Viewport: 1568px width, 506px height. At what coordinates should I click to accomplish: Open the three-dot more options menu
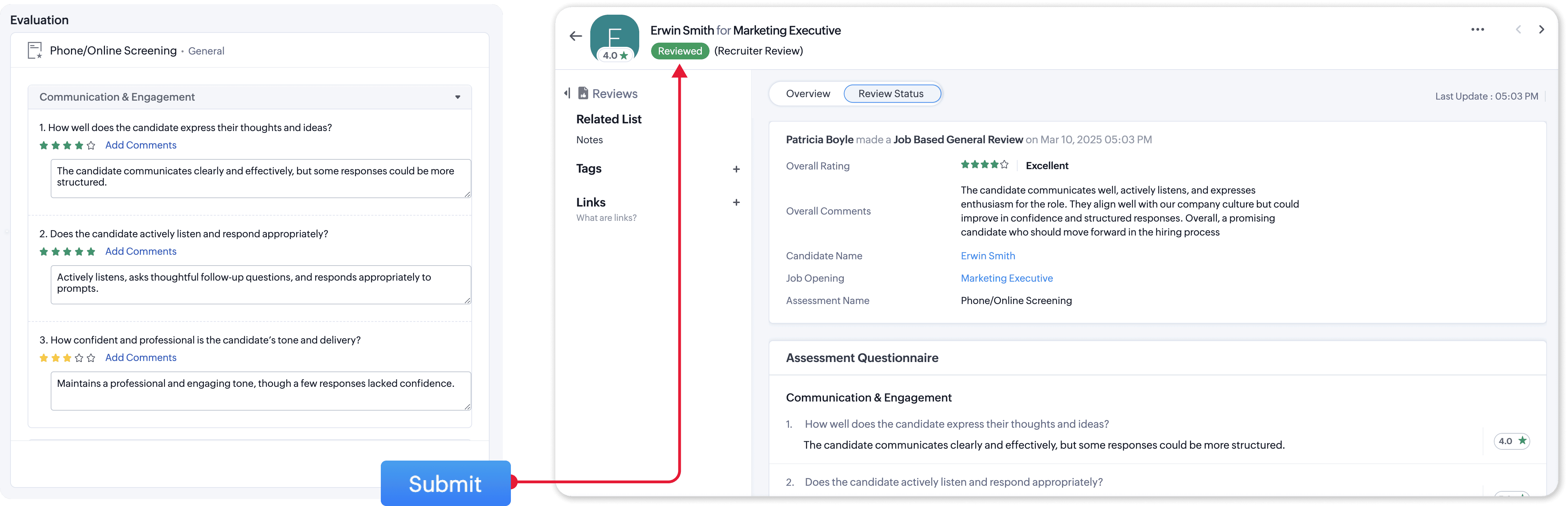pyautogui.click(x=1477, y=30)
